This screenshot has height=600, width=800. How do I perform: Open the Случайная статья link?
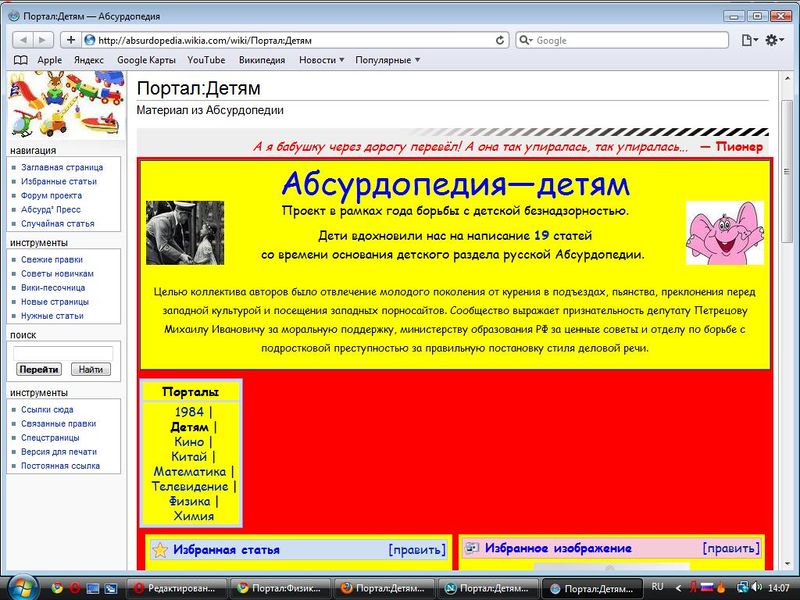tap(60, 223)
